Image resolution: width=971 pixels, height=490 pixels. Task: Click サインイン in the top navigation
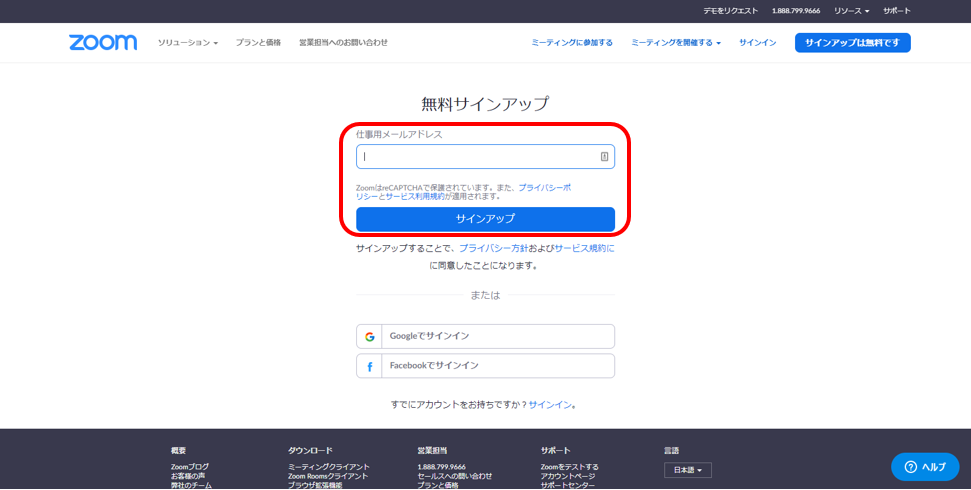tap(757, 43)
